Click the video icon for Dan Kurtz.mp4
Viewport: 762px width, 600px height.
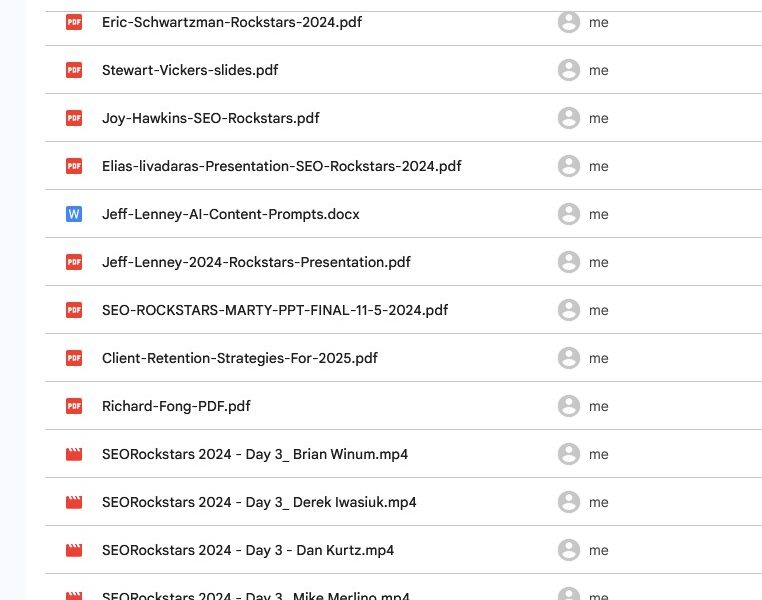tap(74, 550)
